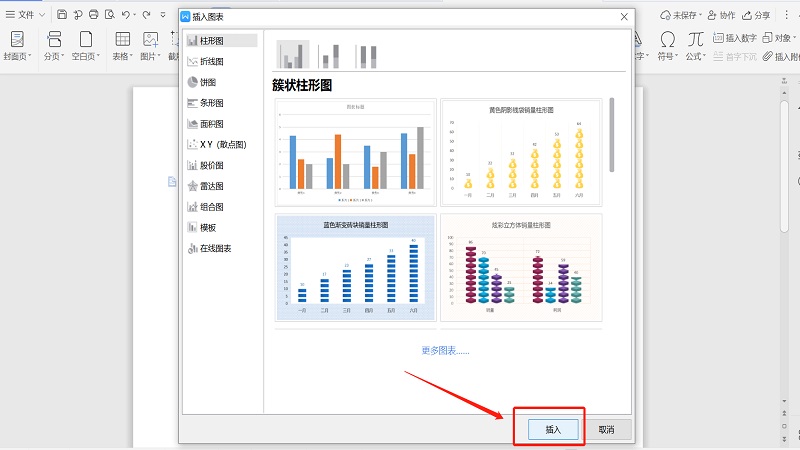Click the 符号 (symbol) omega icon
This screenshot has width=800, height=450.
(x=667, y=39)
